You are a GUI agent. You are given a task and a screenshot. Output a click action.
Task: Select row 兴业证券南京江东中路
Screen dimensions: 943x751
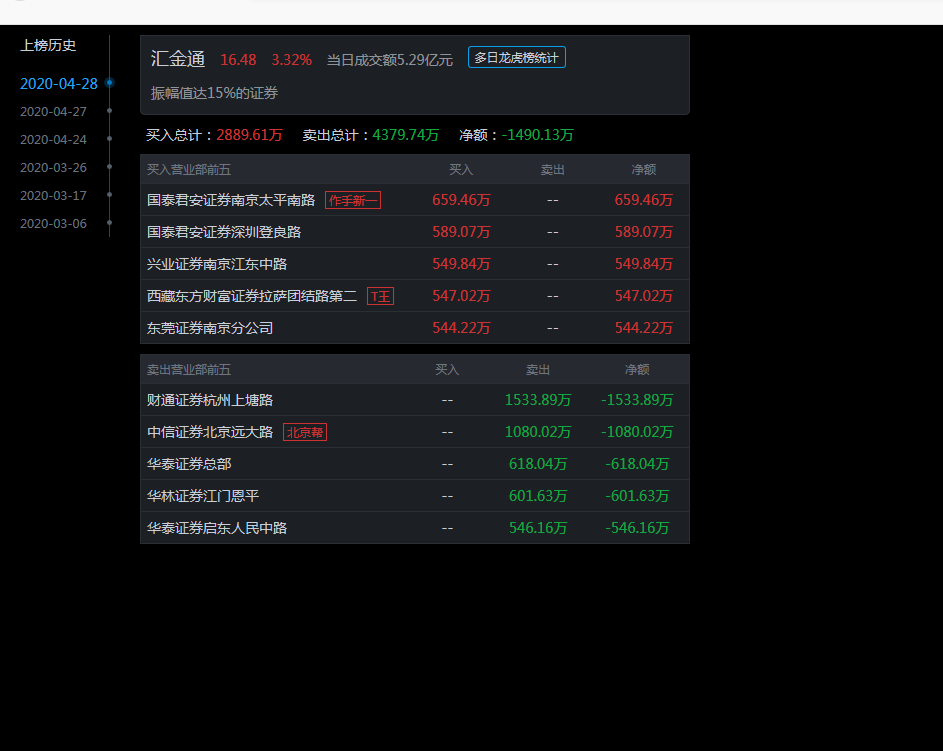click(x=415, y=264)
